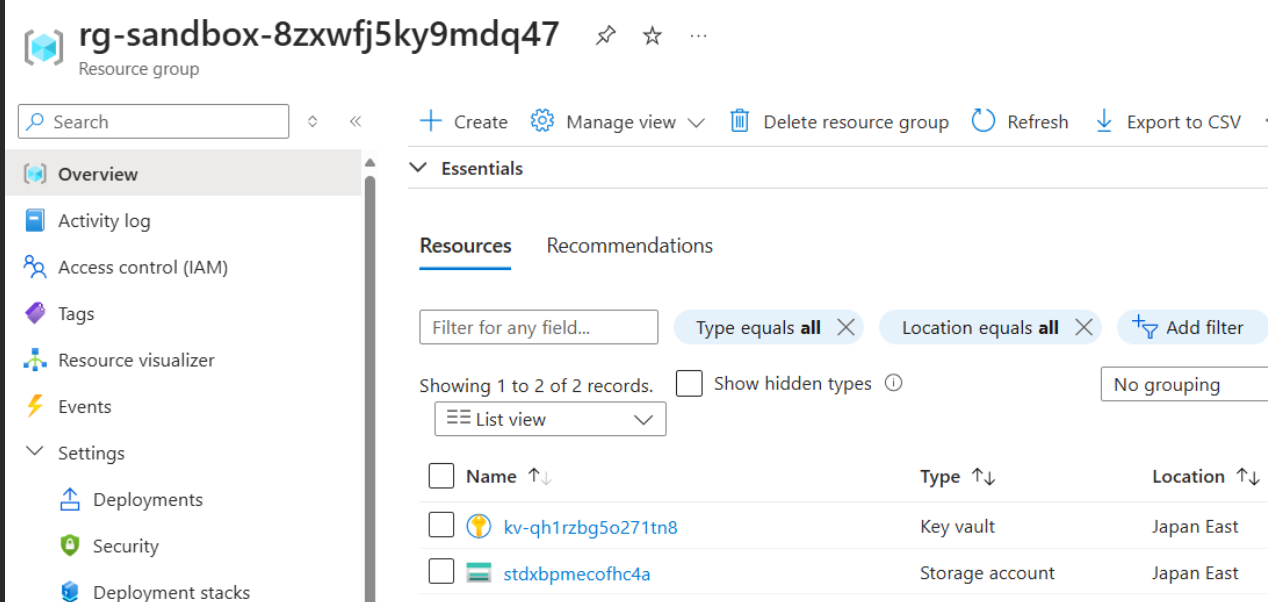Select checkbox for kv-qh1rzbg5o271tn8 row
The image size is (1268, 602).
pos(441,525)
